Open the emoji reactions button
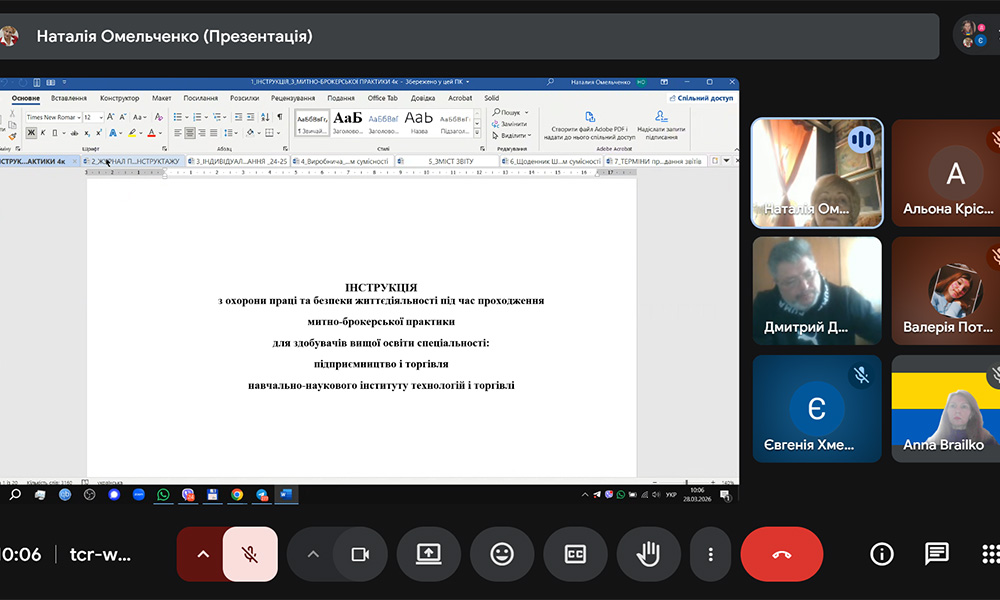1000x600 pixels. tap(502, 554)
